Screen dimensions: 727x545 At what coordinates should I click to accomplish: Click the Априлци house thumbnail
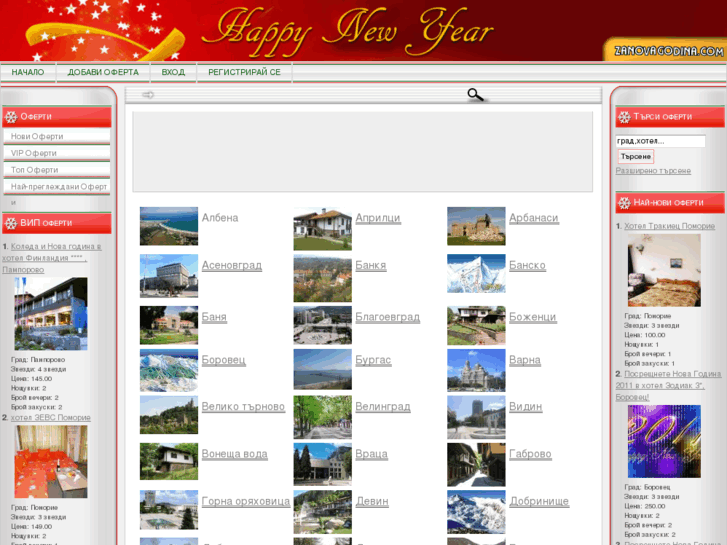[x=323, y=229]
